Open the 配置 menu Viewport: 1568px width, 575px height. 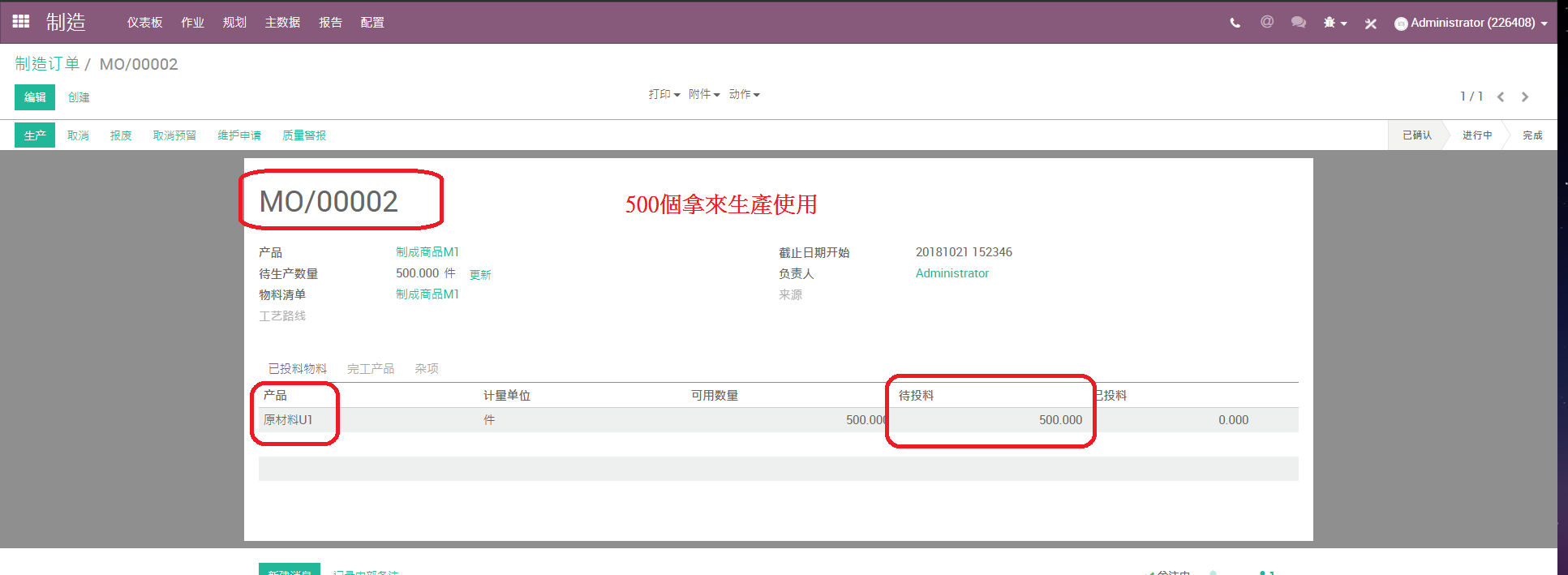tap(372, 23)
